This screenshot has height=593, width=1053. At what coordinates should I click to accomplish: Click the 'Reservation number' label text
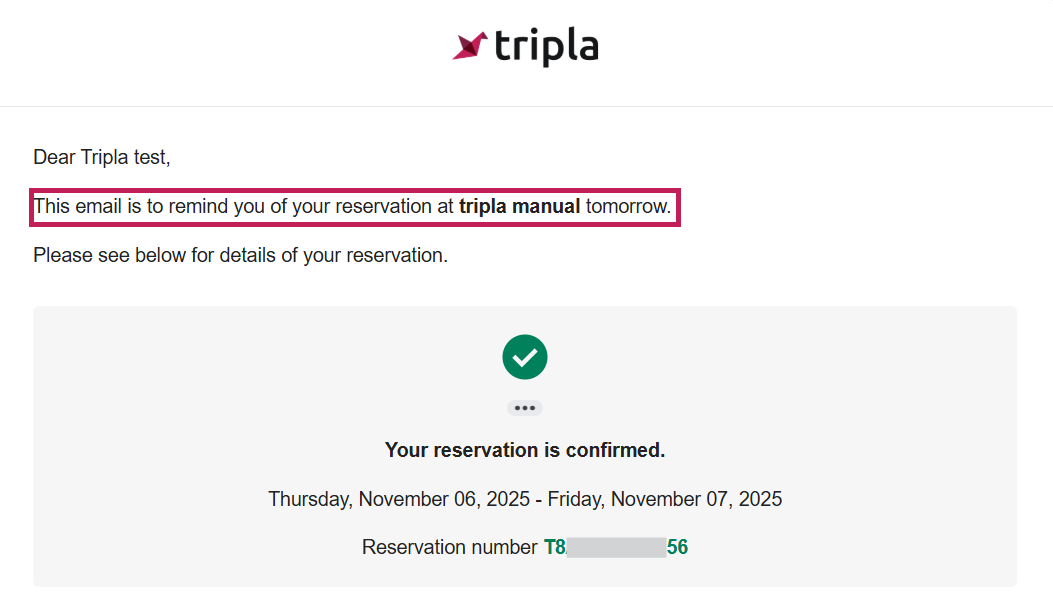click(x=449, y=547)
